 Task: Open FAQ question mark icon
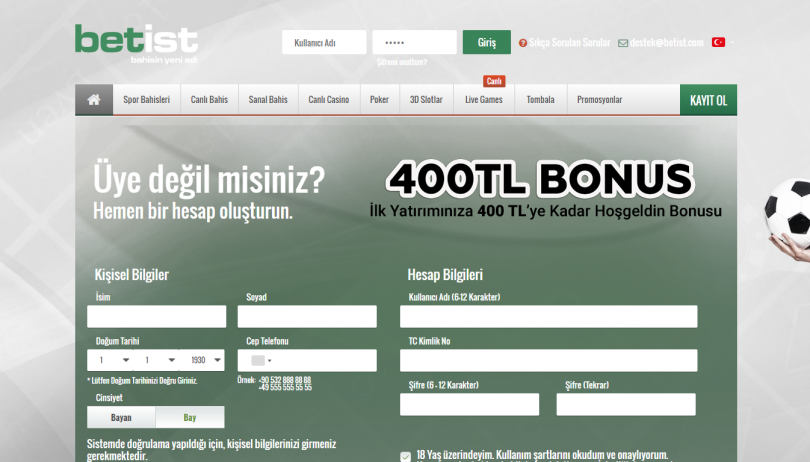[523, 43]
